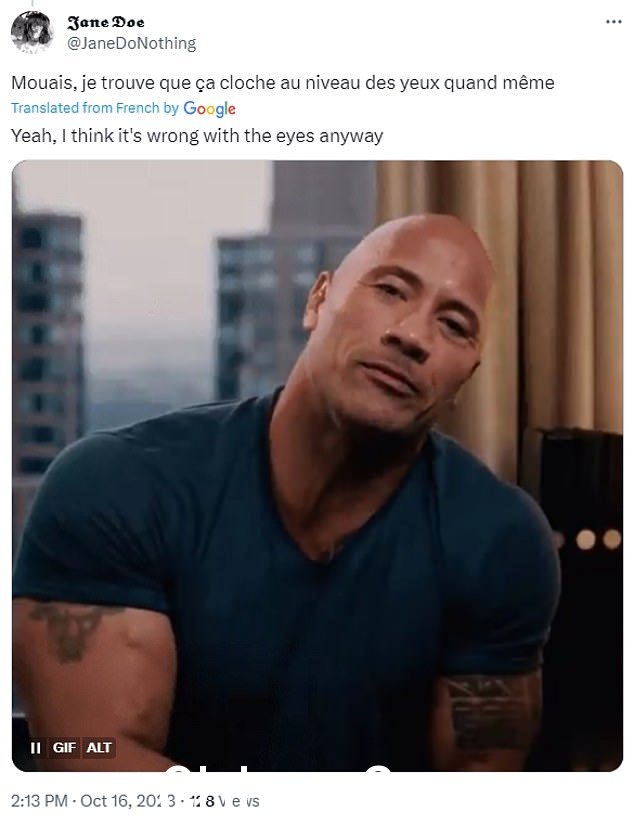The width and height of the screenshot is (634, 825).
Task: Select the original French tweet text
Action: (283, 83)
